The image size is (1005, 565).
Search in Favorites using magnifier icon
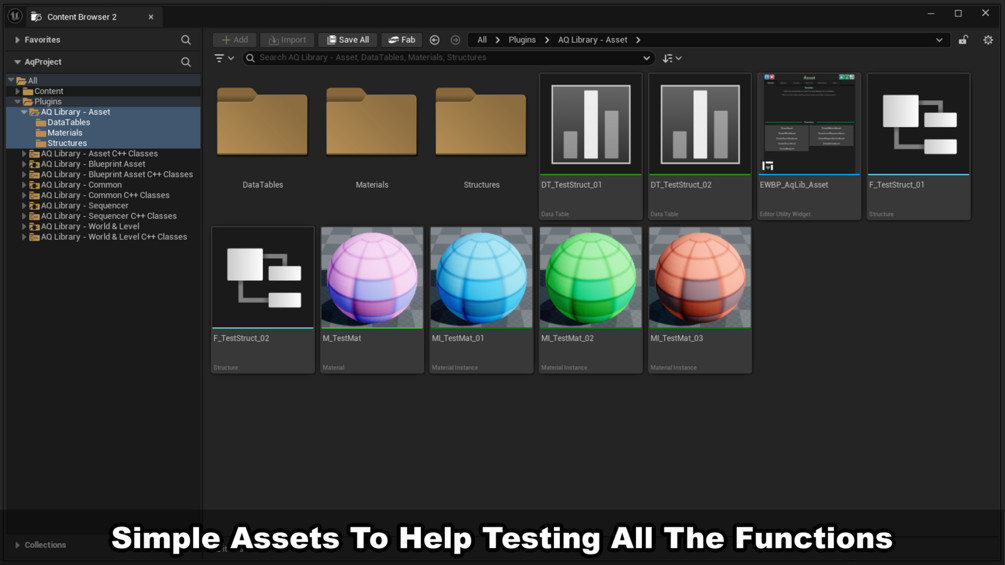pos(186,40)
